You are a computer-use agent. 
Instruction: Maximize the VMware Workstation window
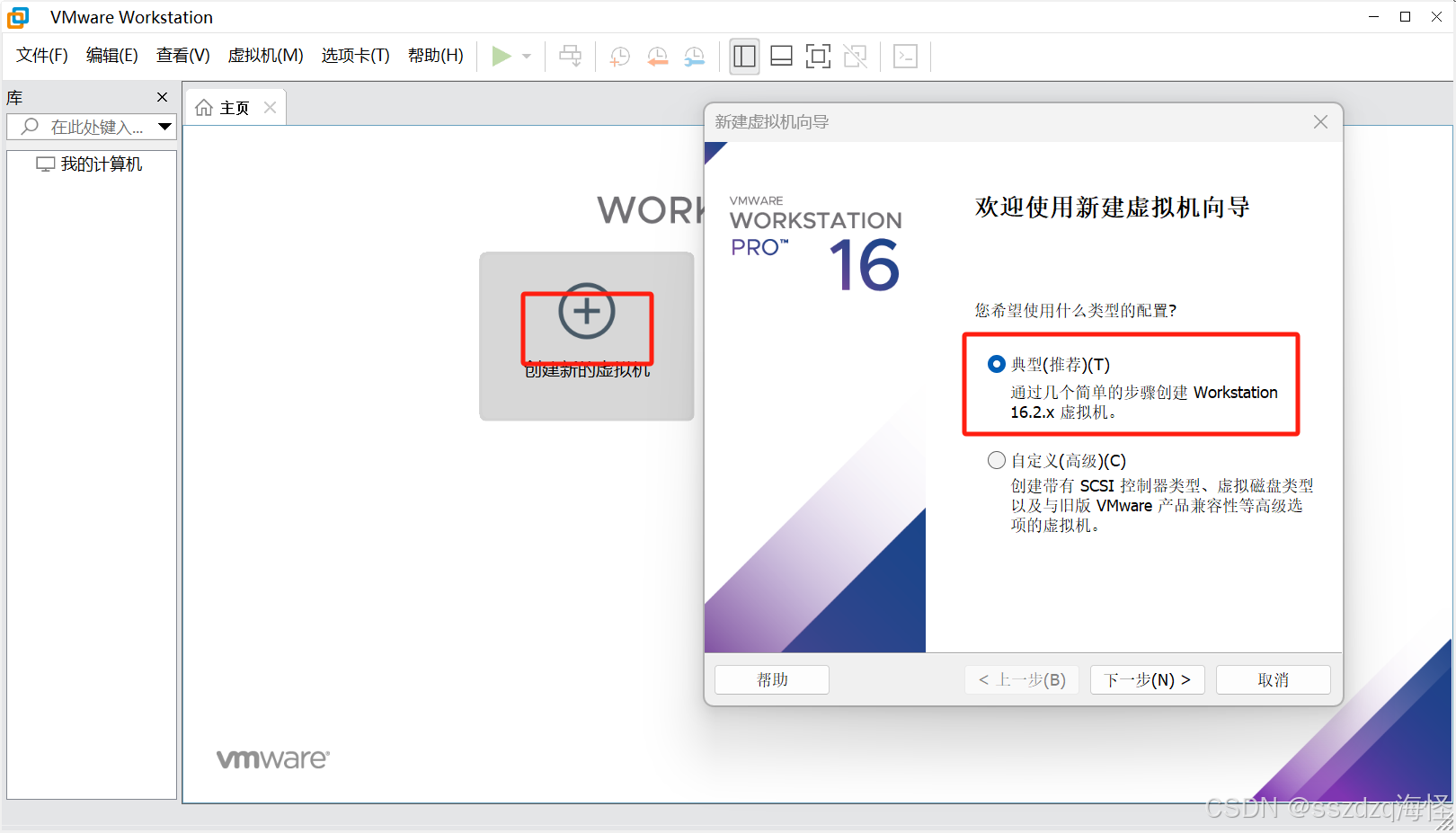point(1406,16)
